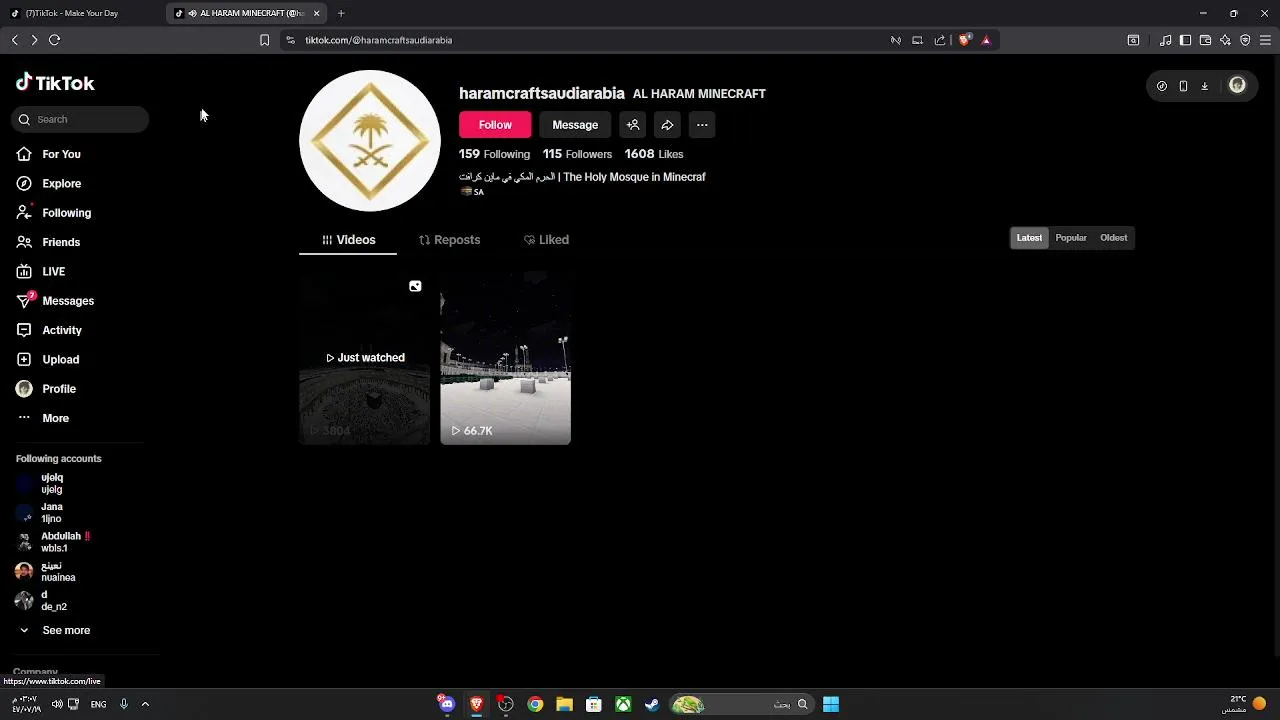1280x720 pixels.
Task: Open the 115 Followers list
Action: tap(577, 154)
